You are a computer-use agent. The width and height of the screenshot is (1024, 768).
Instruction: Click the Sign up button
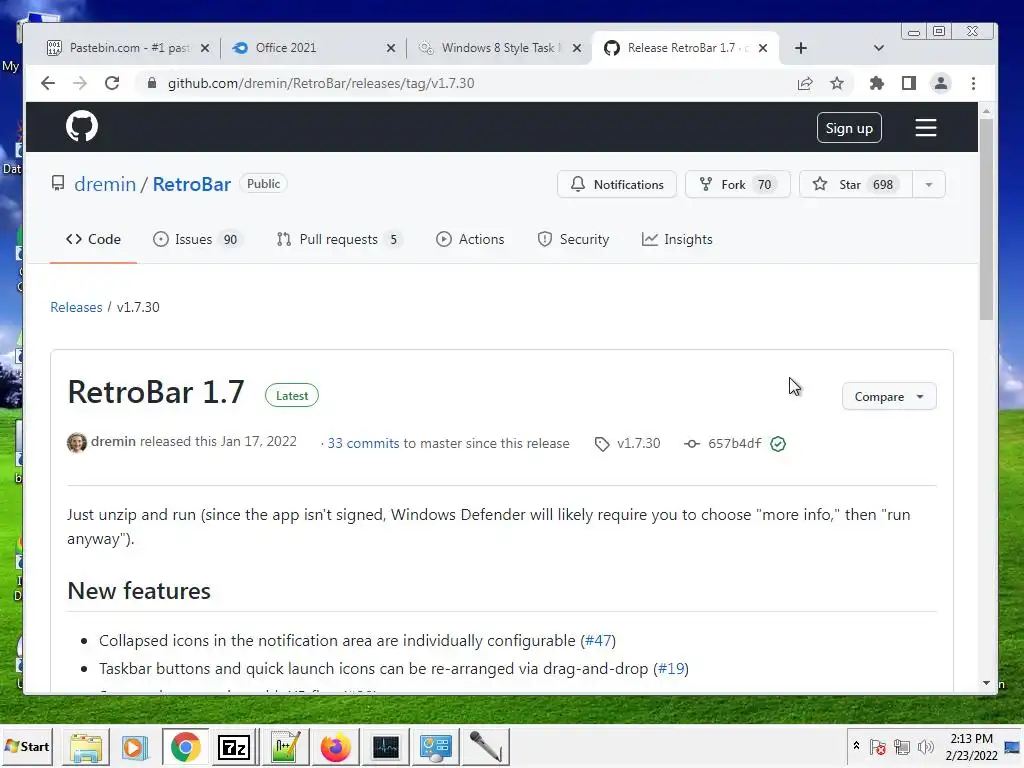tap(849, 128)
